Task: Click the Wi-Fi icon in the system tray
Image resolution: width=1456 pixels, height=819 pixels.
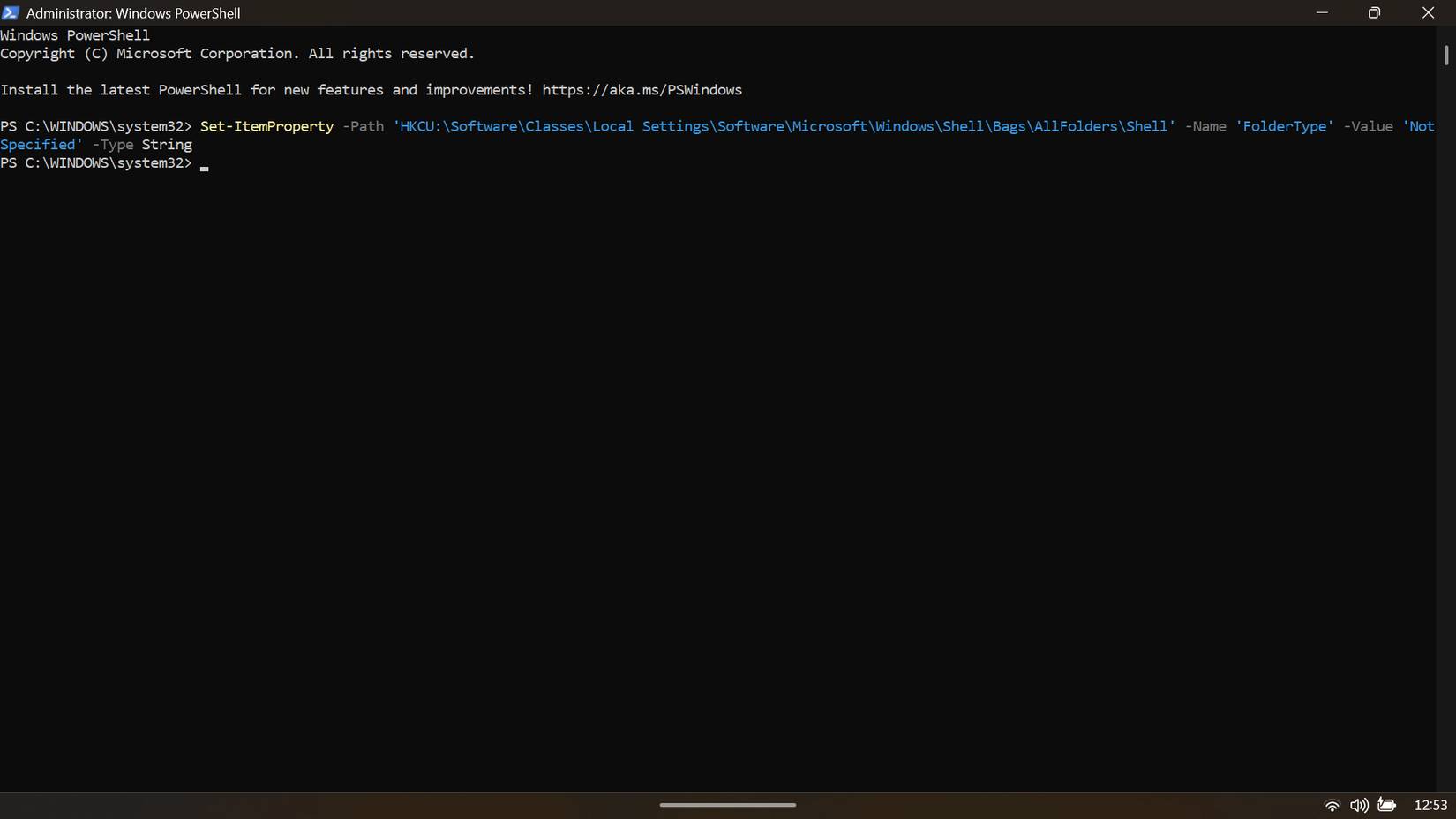Action: click(1332, 805)
